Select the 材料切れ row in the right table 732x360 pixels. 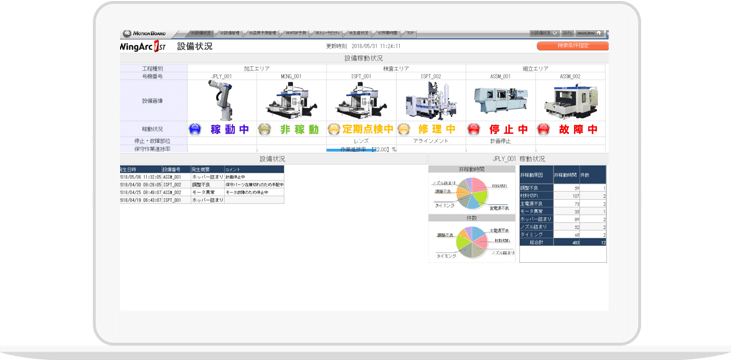(563, 196)
